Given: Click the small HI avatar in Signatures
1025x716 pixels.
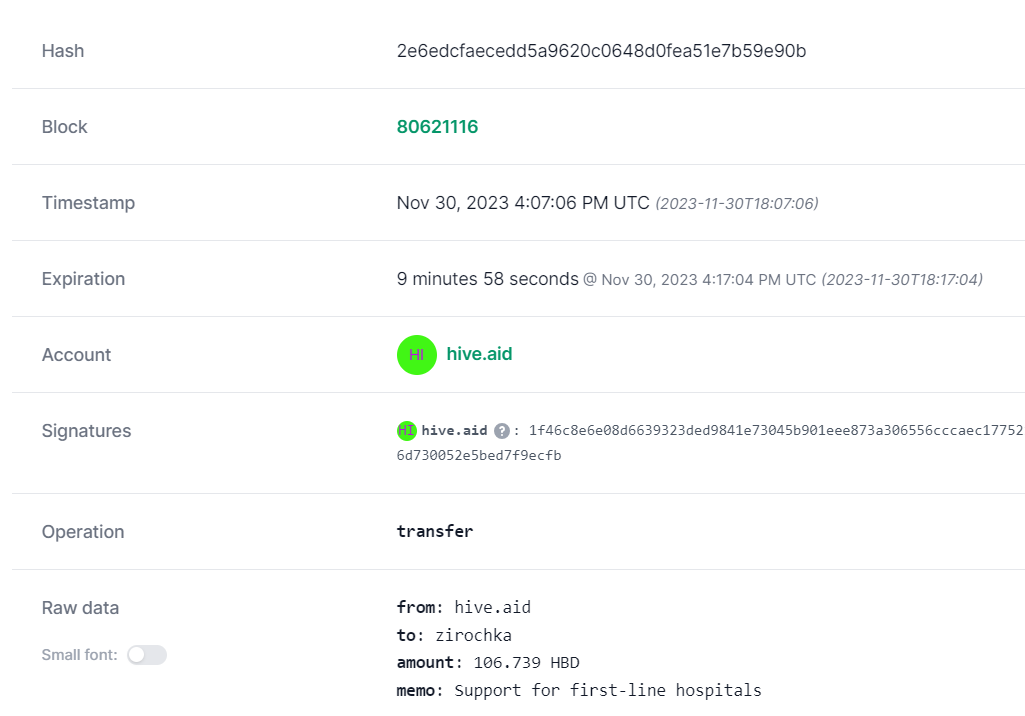Looking at the screenshot, I should (407, 430).
